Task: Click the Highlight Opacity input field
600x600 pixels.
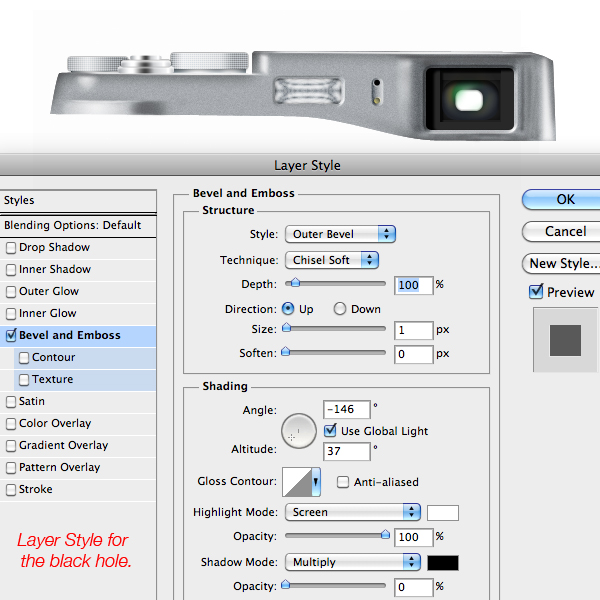Action: pyautogui.click(x=414, y=538)
